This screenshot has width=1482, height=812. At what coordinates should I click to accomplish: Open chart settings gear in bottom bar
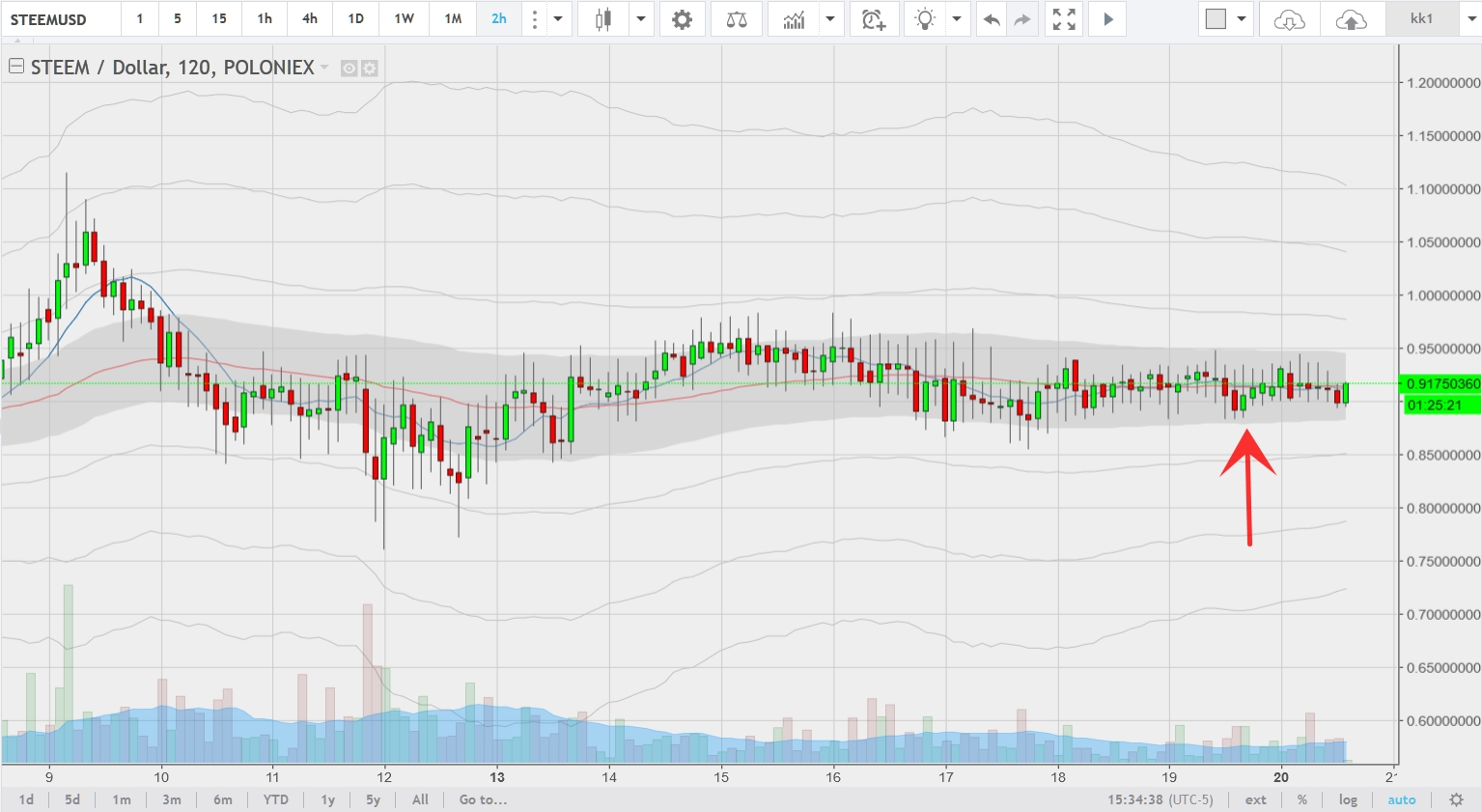coord(1458,799)
